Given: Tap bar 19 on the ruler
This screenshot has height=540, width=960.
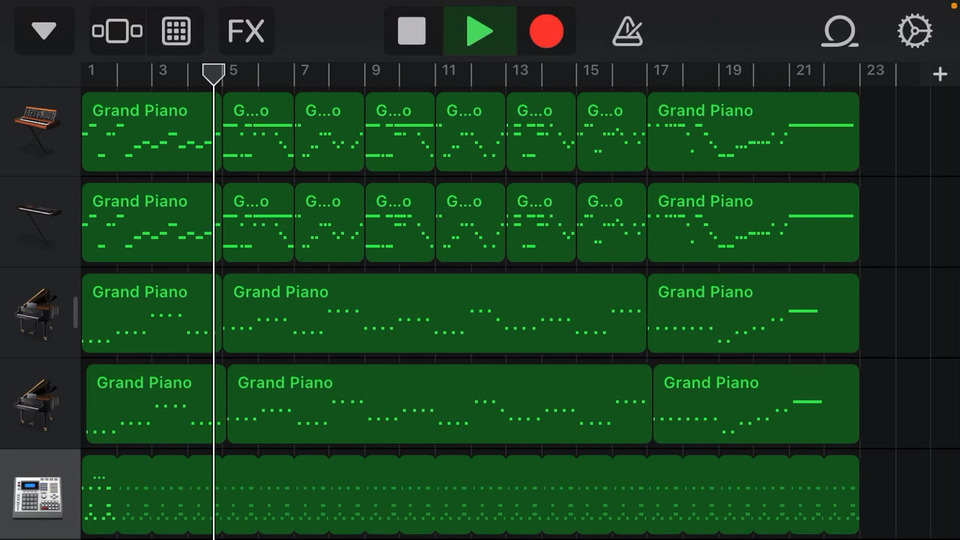Looking at the screenshot, I should coord(733,70).
